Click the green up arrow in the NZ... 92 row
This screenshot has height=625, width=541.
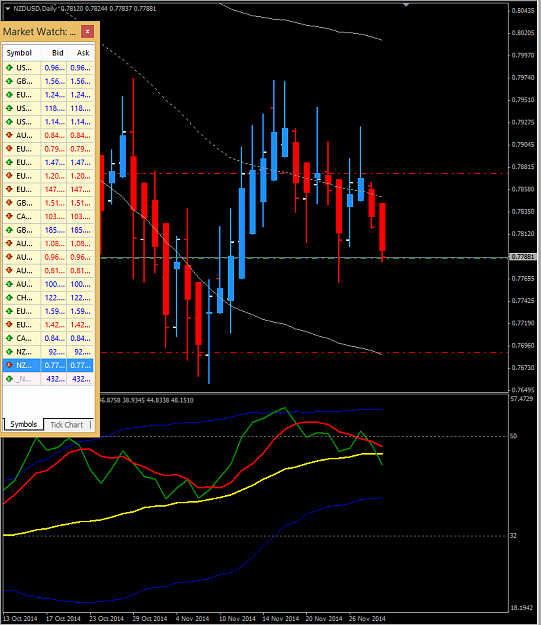9,352
